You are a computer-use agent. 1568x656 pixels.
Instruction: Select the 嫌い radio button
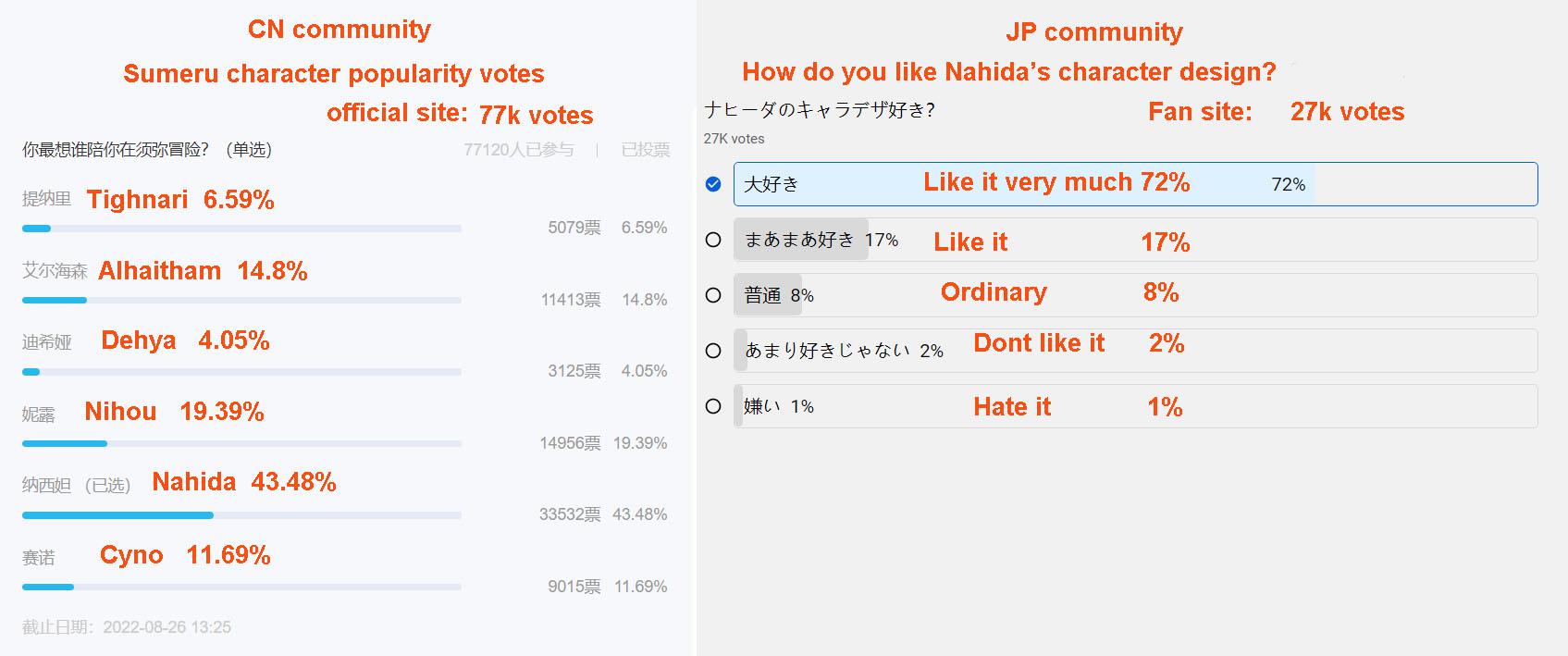[712, 406]
